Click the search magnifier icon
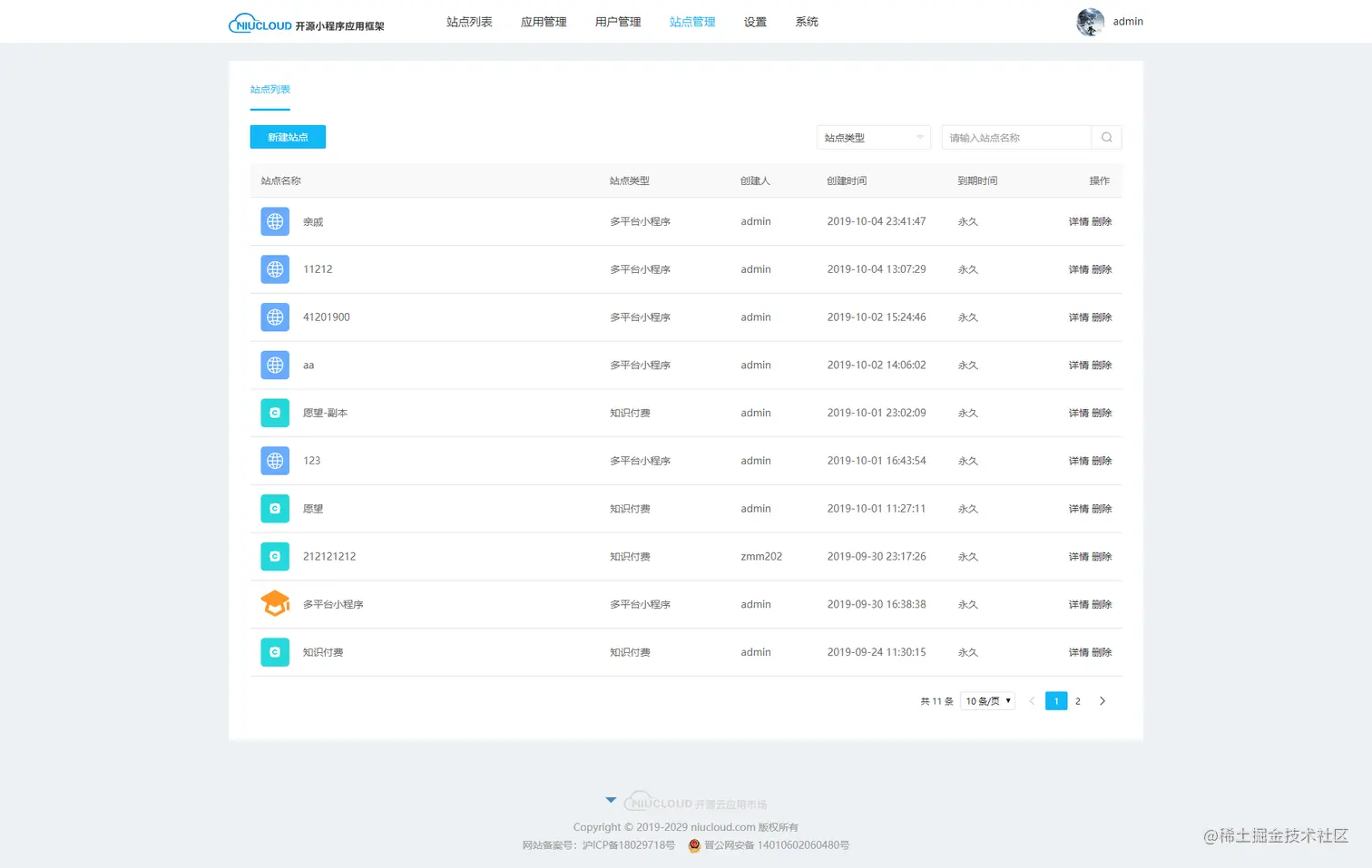This screenshot has height=868, width=1372. point(1106,137)
